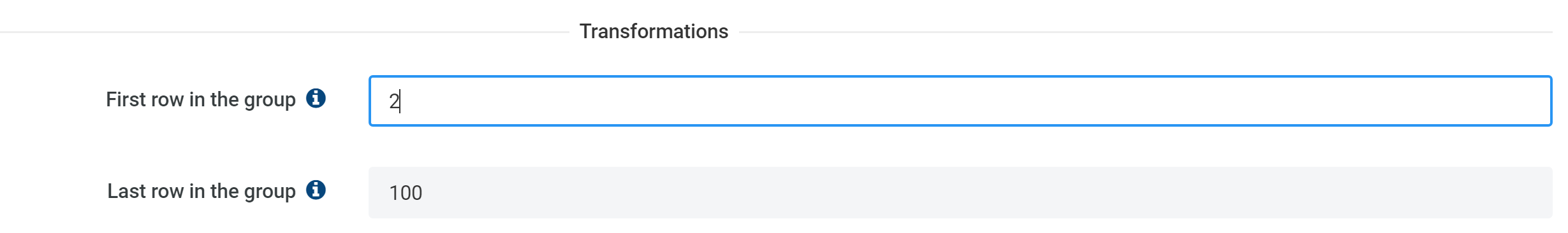Select the circled i icon below First row
This screenshot has width=1568, height=233.
coord(316,190)
